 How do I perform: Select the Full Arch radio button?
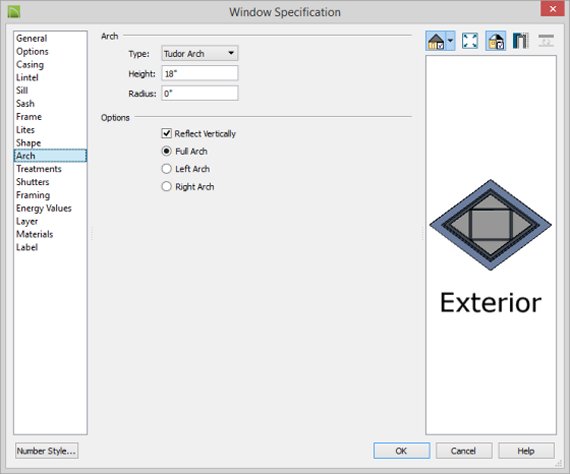point(166,151)
